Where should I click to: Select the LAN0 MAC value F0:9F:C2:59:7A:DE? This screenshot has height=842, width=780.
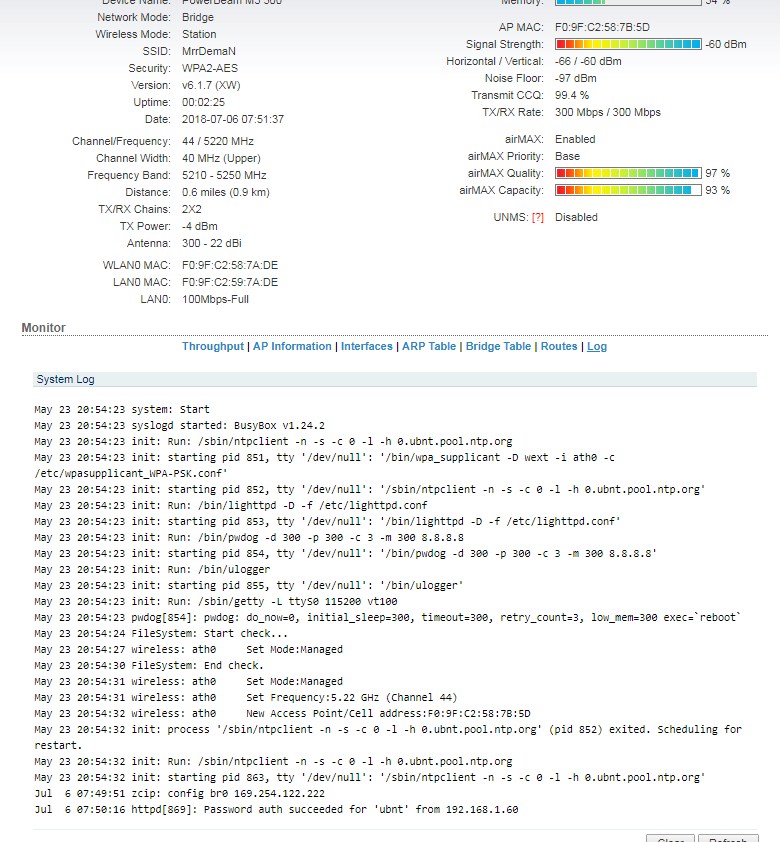pos(230,282)
